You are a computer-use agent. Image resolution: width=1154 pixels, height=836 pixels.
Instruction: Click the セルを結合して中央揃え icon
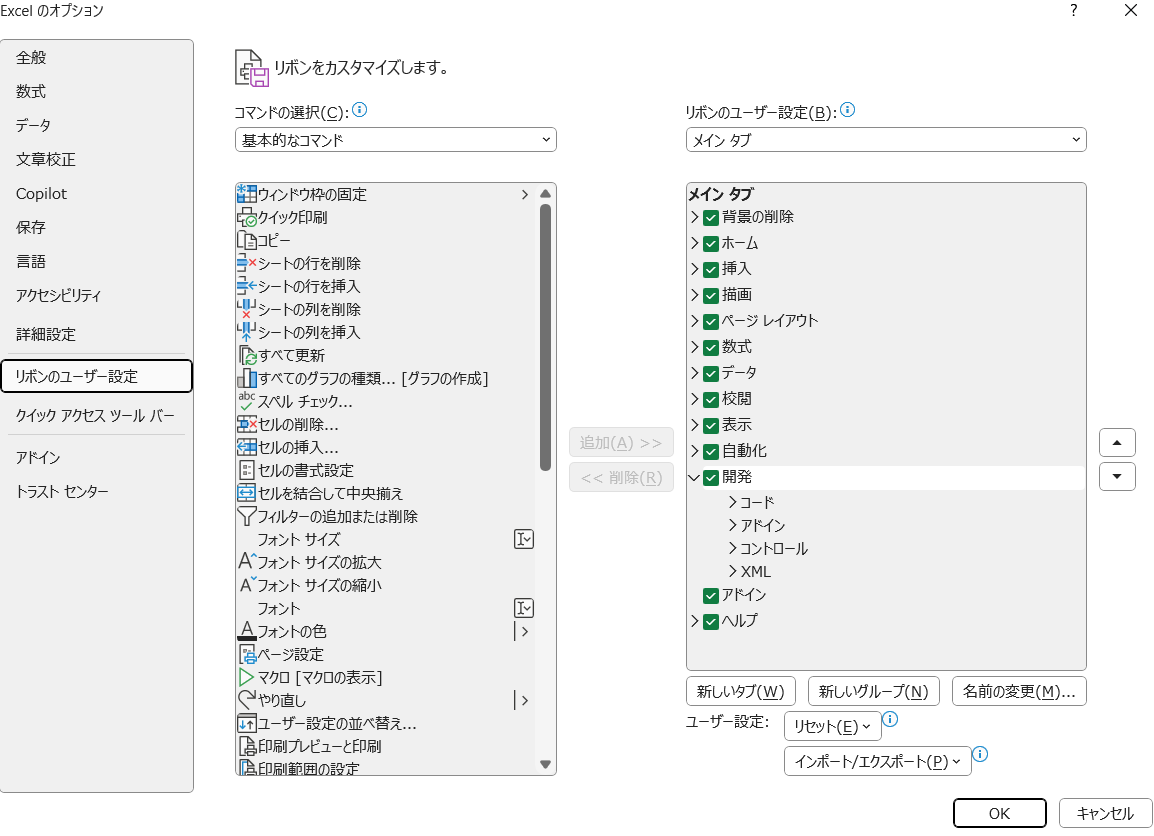coord(246,493)
